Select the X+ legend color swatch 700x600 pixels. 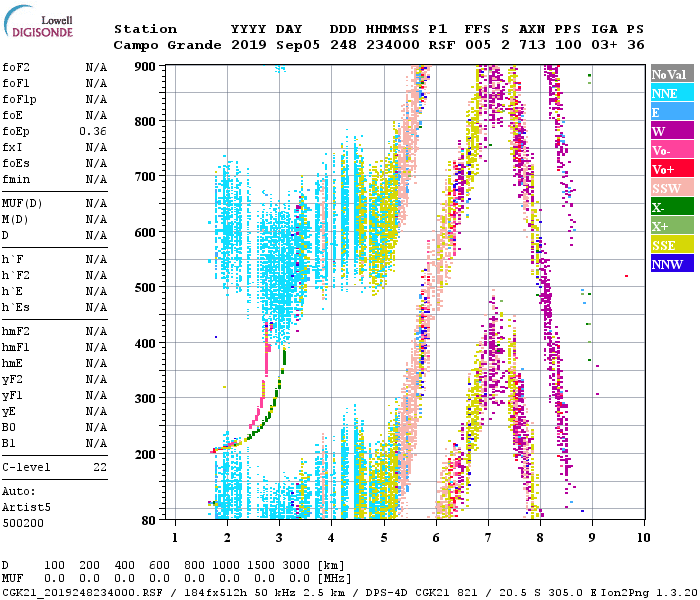[x=672, y=225]
